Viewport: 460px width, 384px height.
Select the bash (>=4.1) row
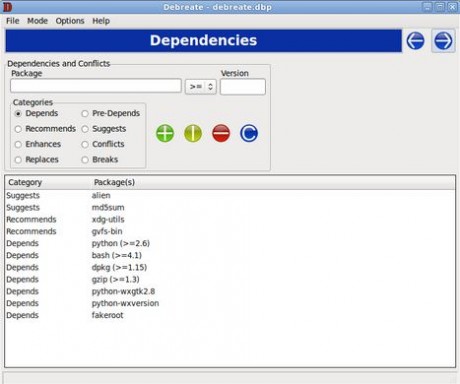(x=230, y=255)
